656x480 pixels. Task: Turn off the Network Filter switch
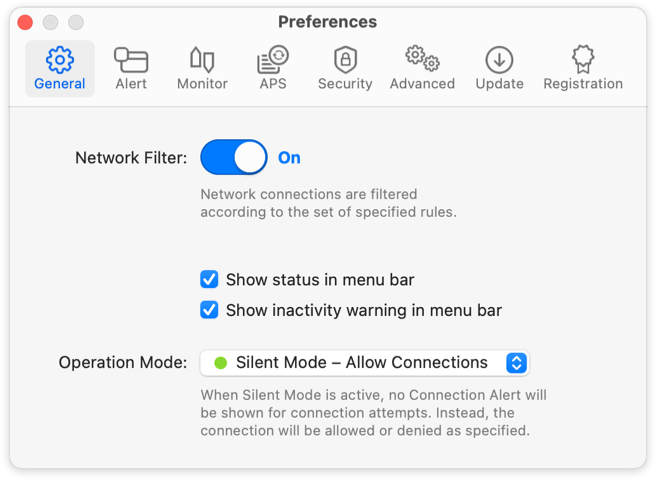(234, 157)
